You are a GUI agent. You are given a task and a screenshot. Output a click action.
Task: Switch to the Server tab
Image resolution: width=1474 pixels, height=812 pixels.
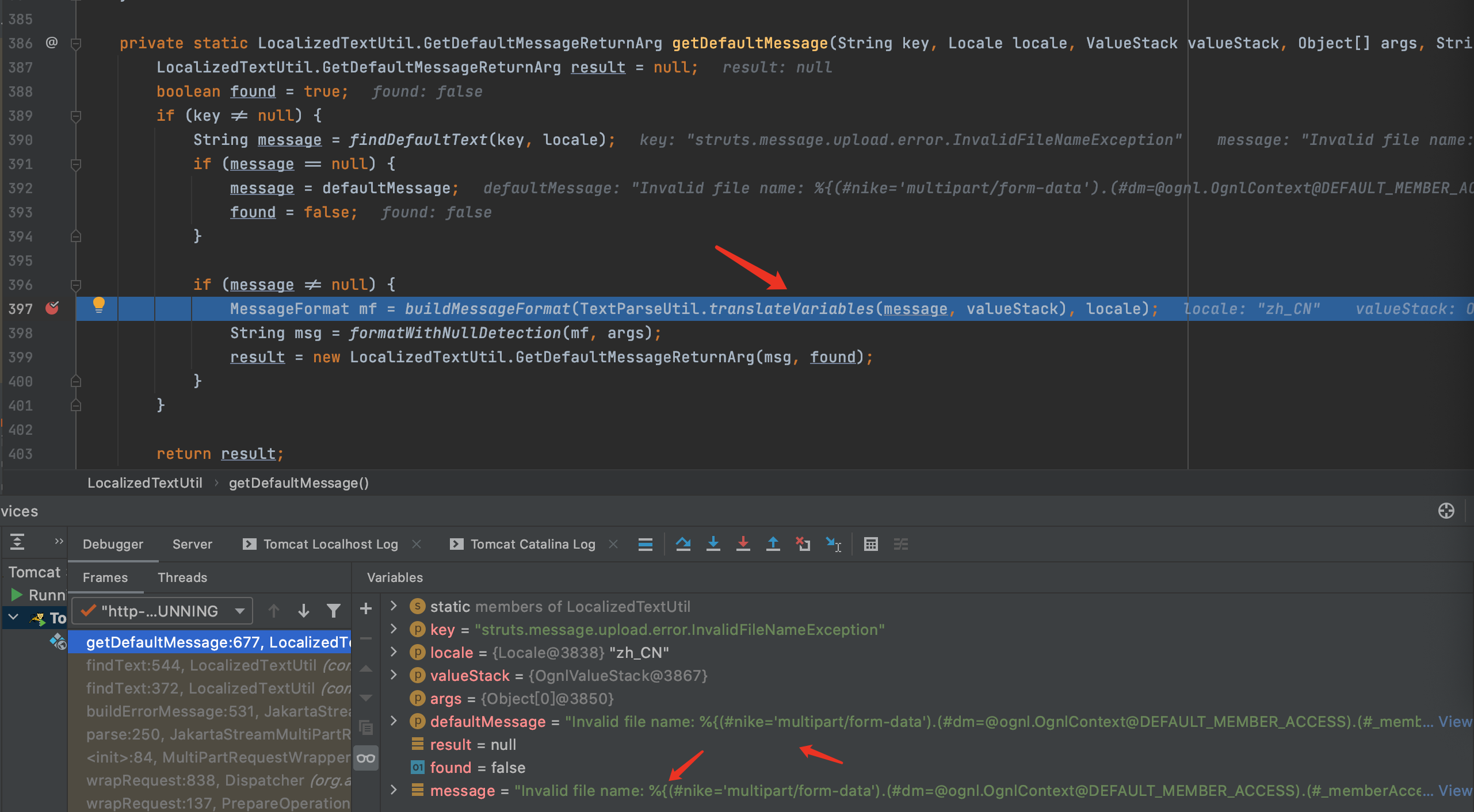tap(192, 544)
